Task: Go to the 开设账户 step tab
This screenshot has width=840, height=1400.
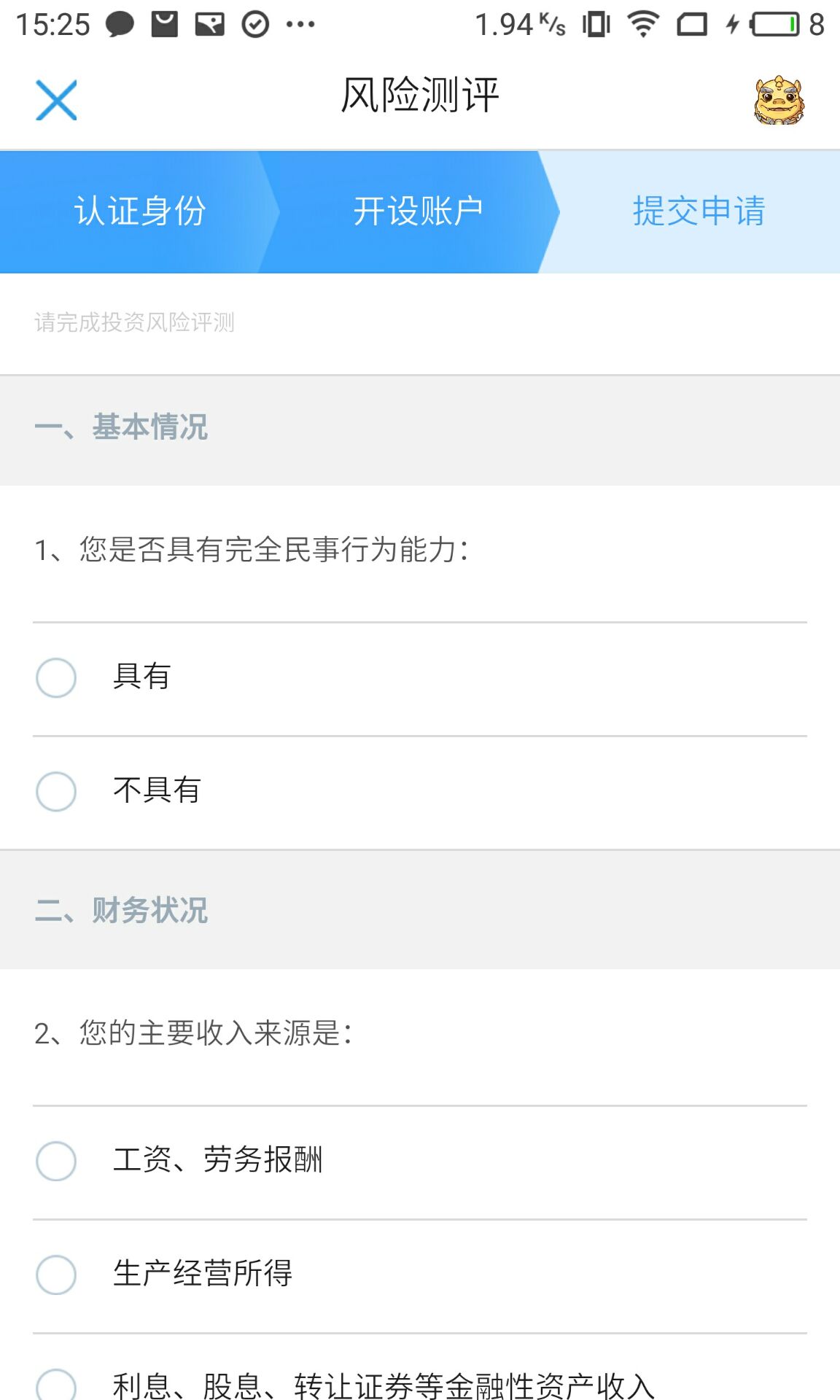Action: point(418,211)
